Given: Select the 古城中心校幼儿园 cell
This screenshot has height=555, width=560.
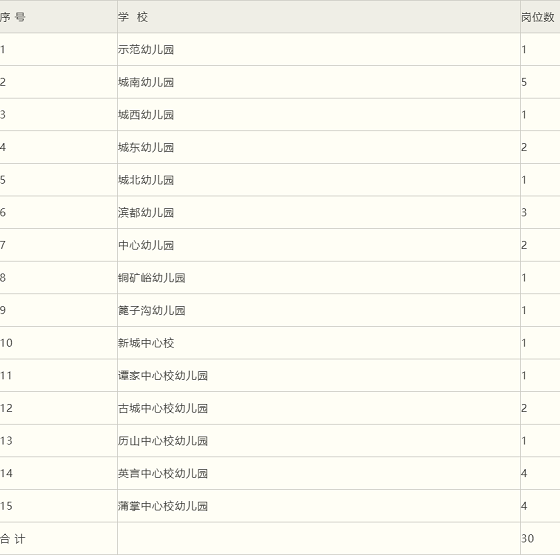Looking at the screenshot, I should point(319,408).
